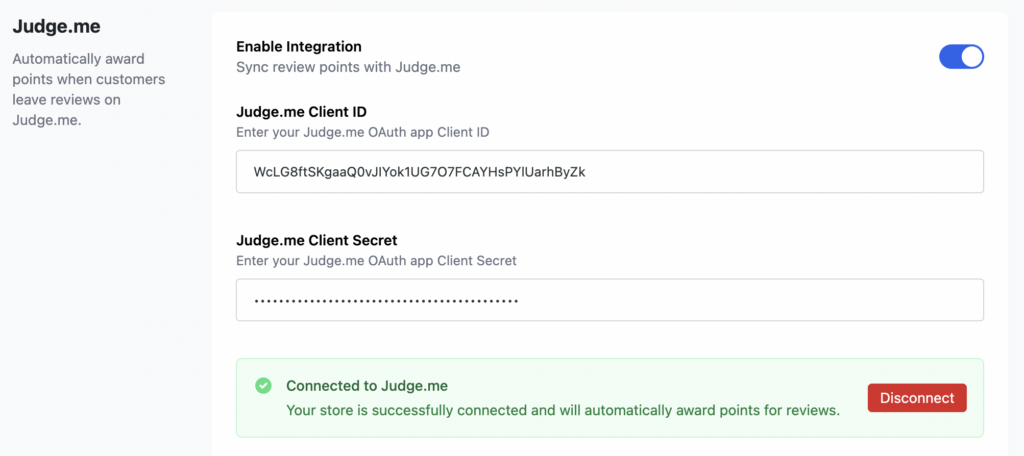Click the green connected checkmark icon
The height and width of the screenshot is (456, 1024).
pos(263,385)
